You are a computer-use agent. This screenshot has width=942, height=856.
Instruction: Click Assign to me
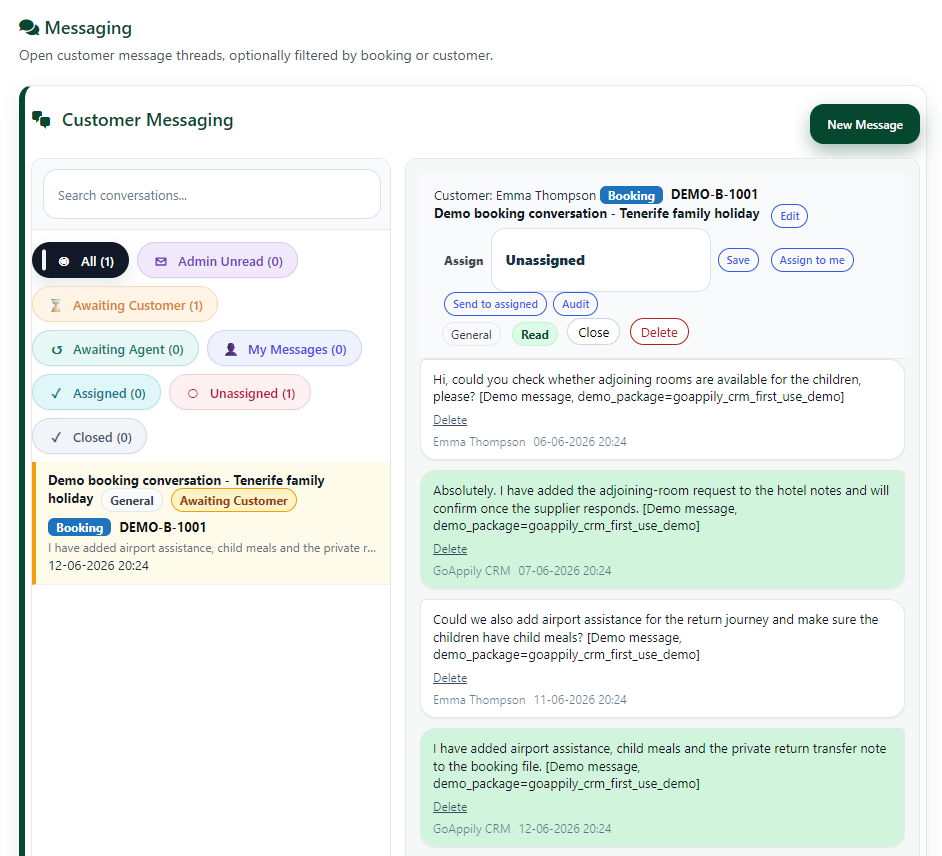click(812, 260)
